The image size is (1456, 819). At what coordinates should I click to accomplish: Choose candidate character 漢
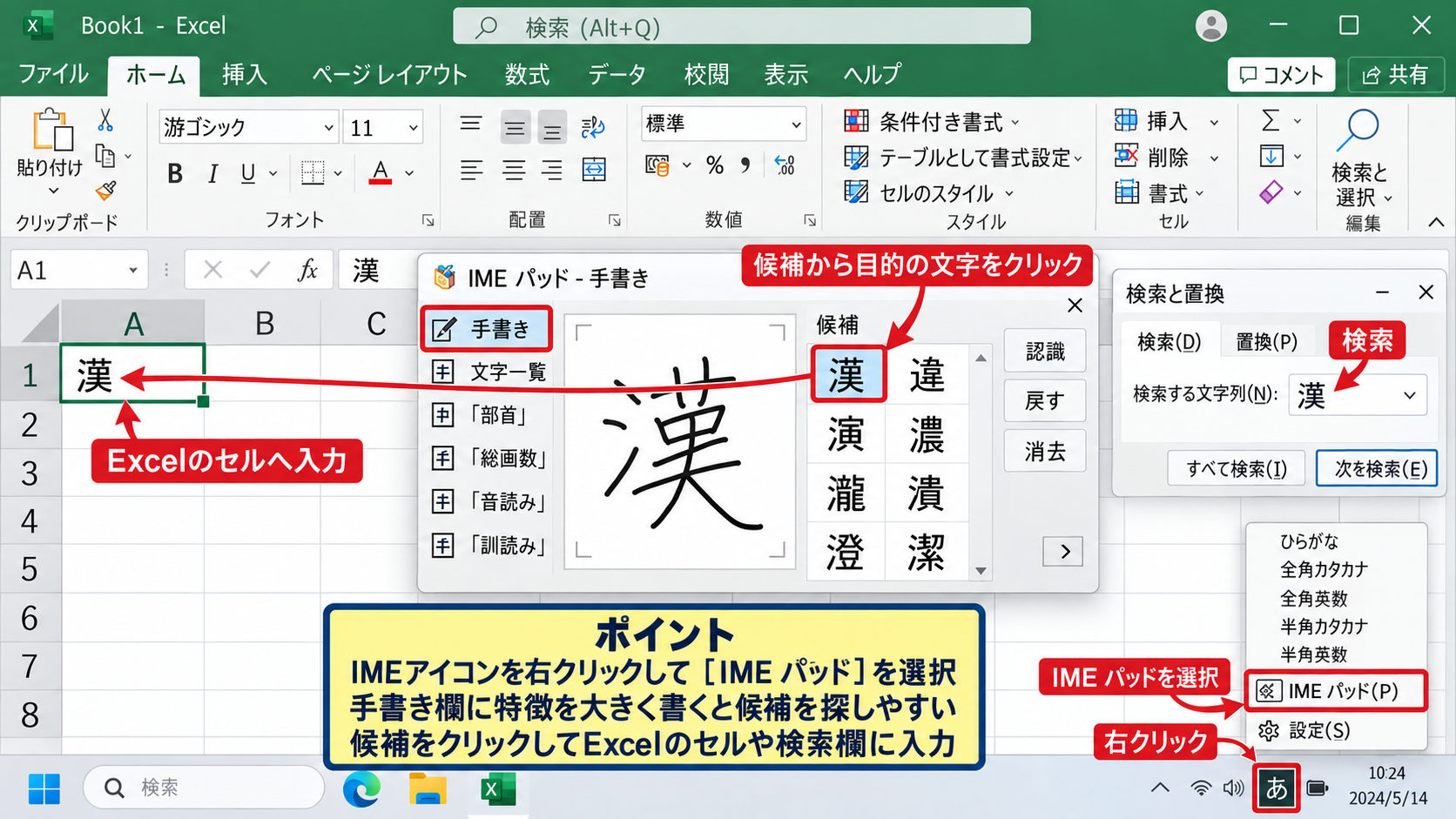click(847, 375)
